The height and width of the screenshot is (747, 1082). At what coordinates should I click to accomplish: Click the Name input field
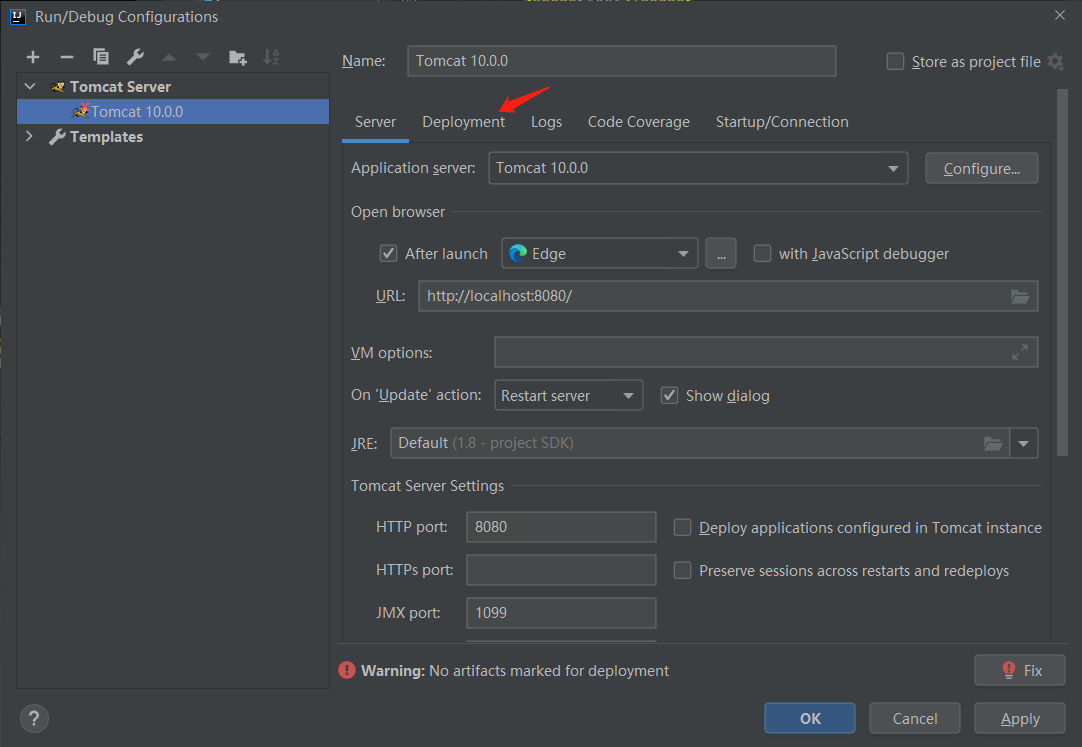point(622,61)
